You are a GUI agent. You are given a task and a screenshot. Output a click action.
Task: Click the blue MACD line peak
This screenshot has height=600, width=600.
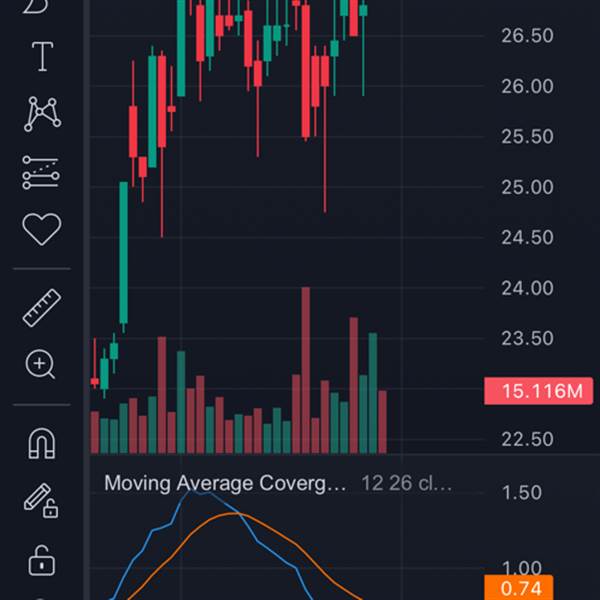(x=197, y=493)
